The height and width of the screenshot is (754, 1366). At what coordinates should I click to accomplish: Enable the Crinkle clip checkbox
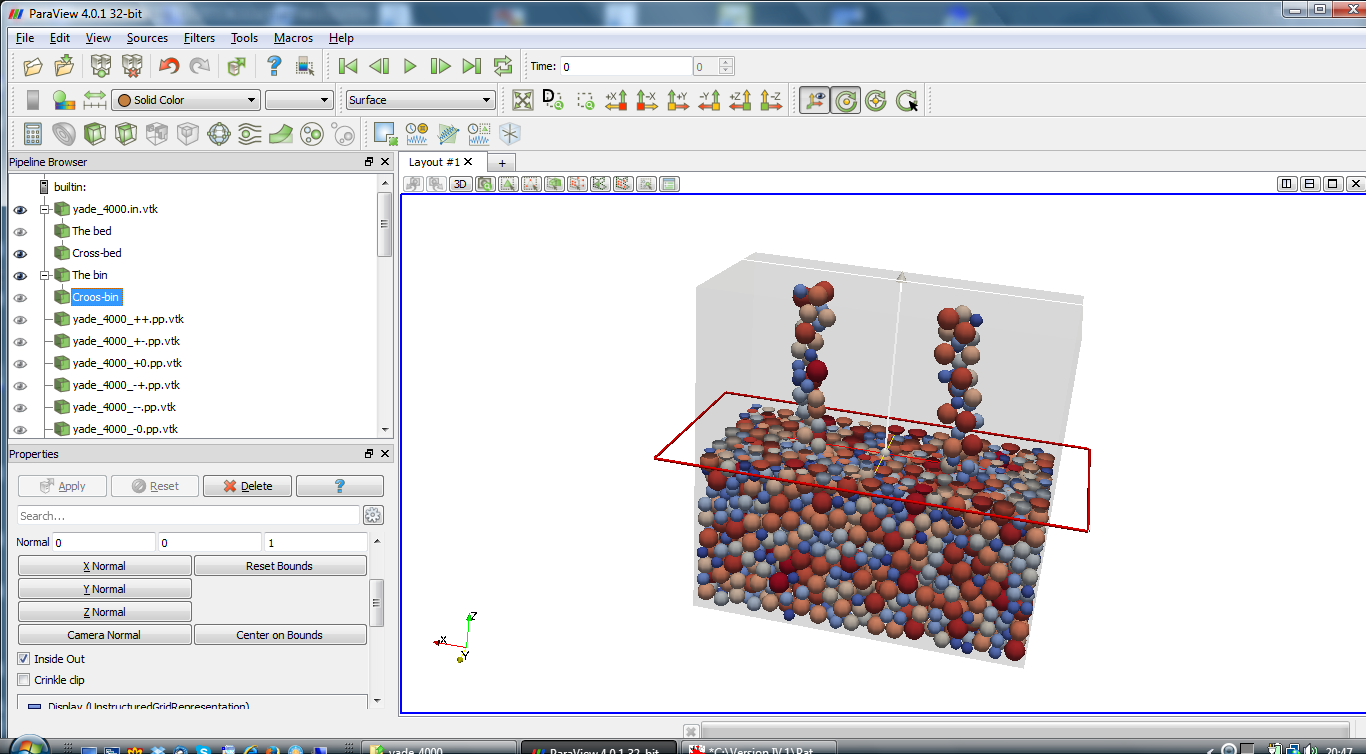22,680
